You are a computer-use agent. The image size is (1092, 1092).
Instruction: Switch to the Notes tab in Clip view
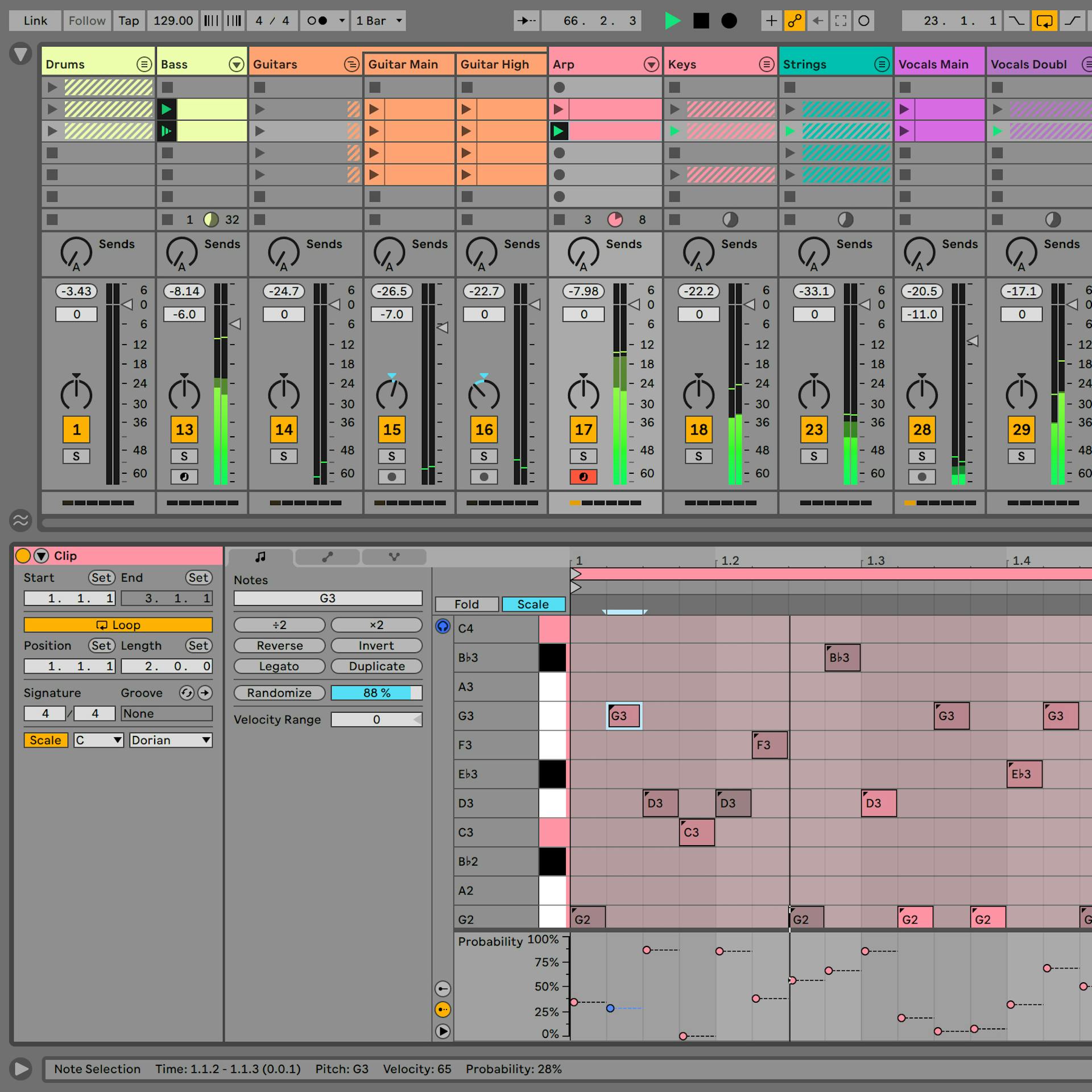(x=260, y=557)
